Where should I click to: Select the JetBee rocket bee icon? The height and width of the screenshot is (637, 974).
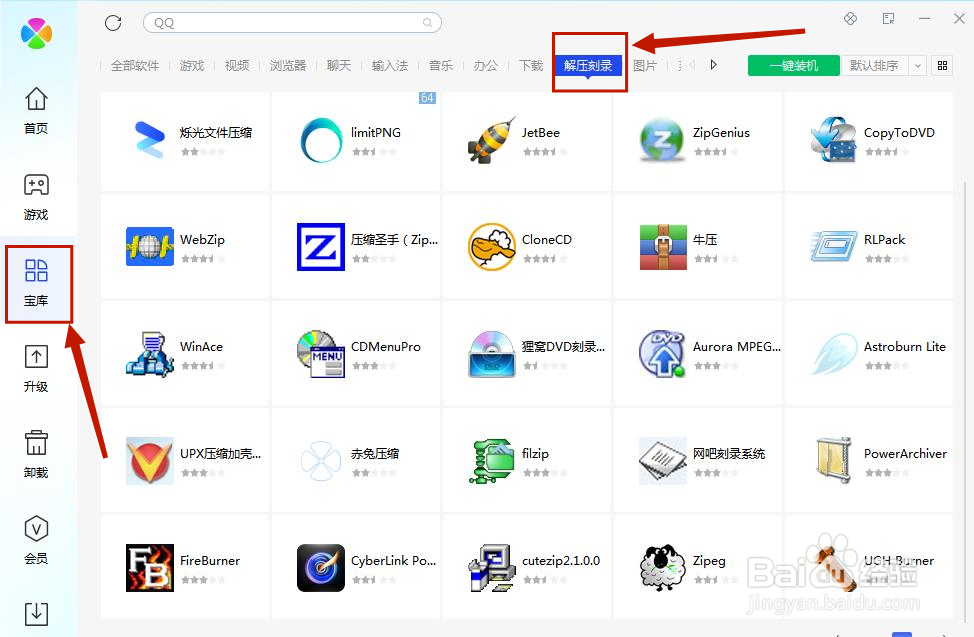[492, 140]
